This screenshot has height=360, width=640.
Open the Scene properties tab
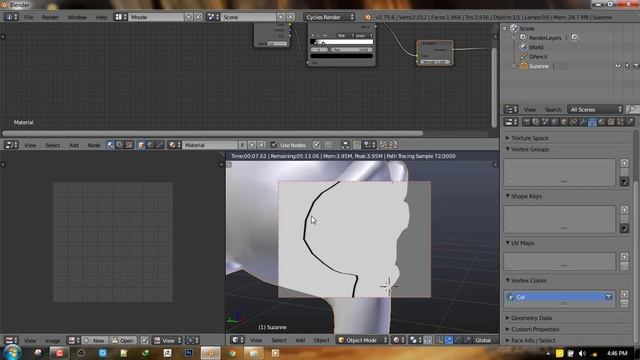pyautogui.click(x=545, y=122)
